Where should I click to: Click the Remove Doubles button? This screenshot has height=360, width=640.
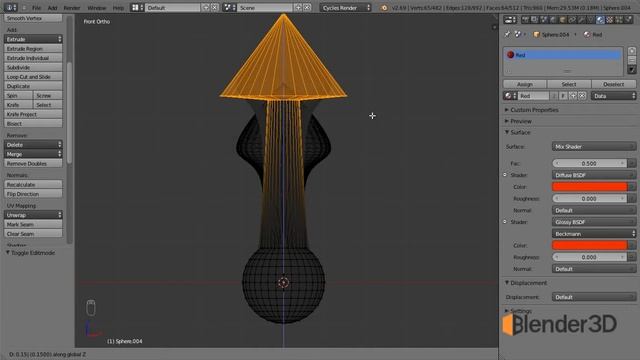(33, 163)
